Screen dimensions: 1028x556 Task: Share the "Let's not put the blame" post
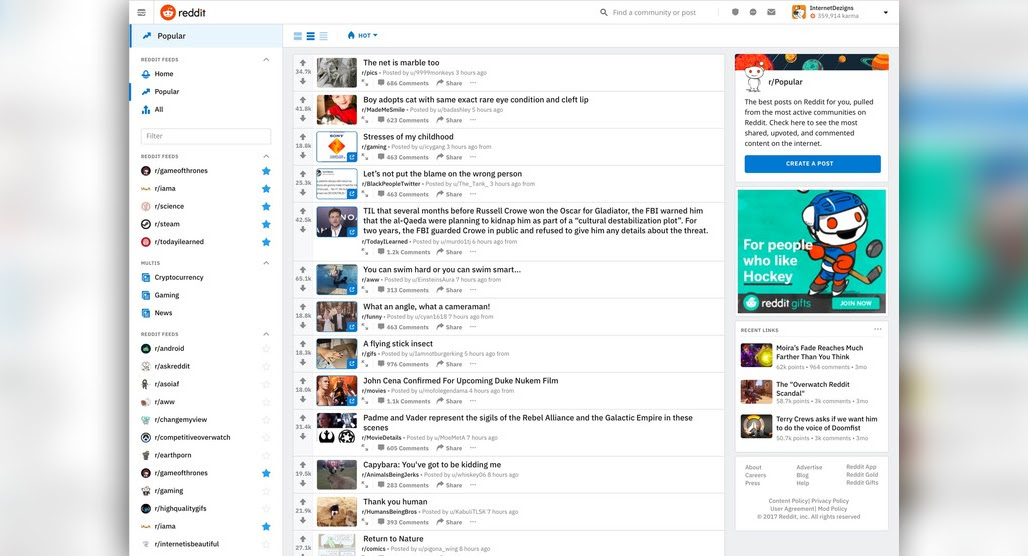449,194
